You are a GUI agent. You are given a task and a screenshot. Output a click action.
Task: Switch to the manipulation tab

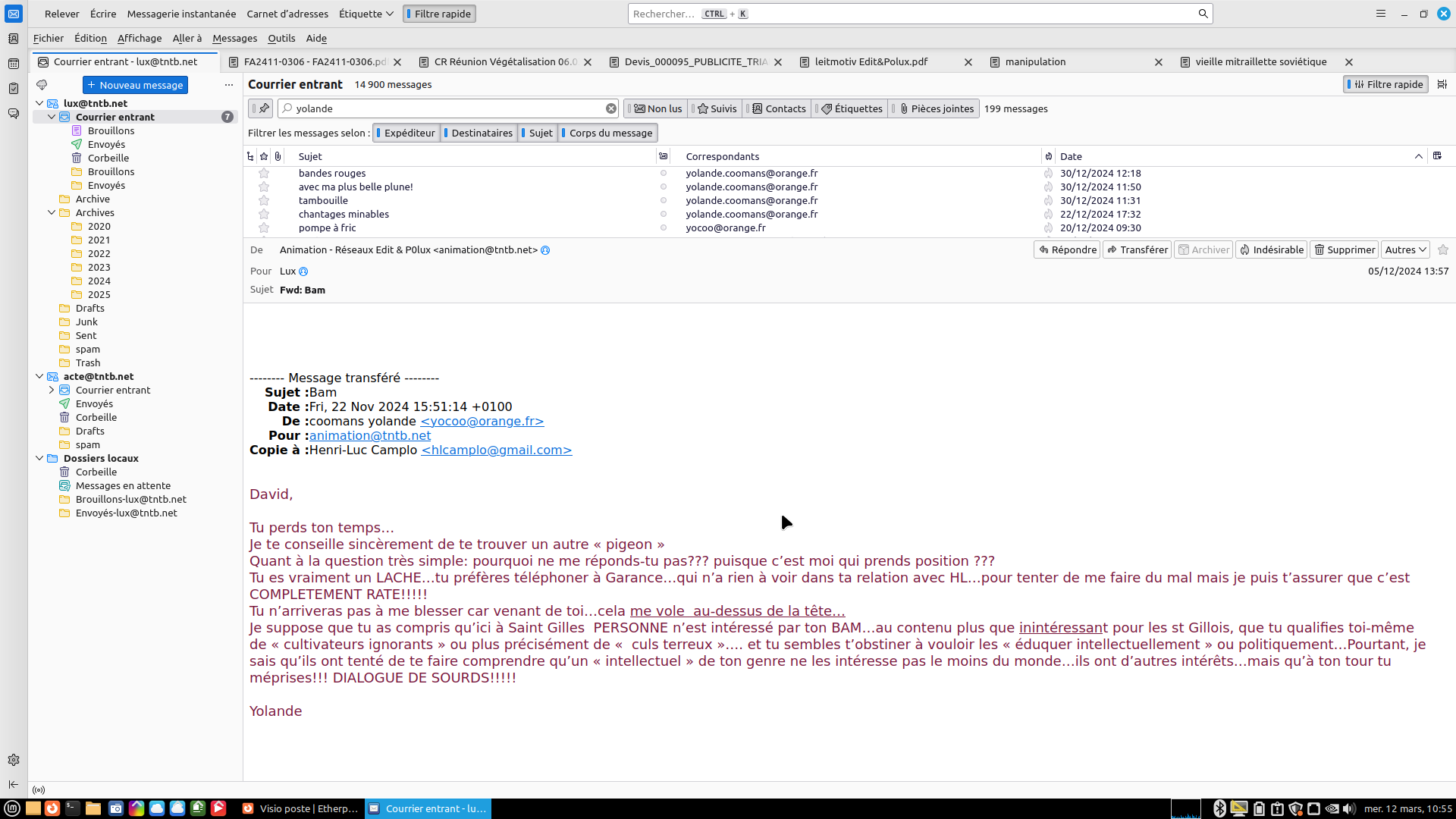pos(1034,61)
